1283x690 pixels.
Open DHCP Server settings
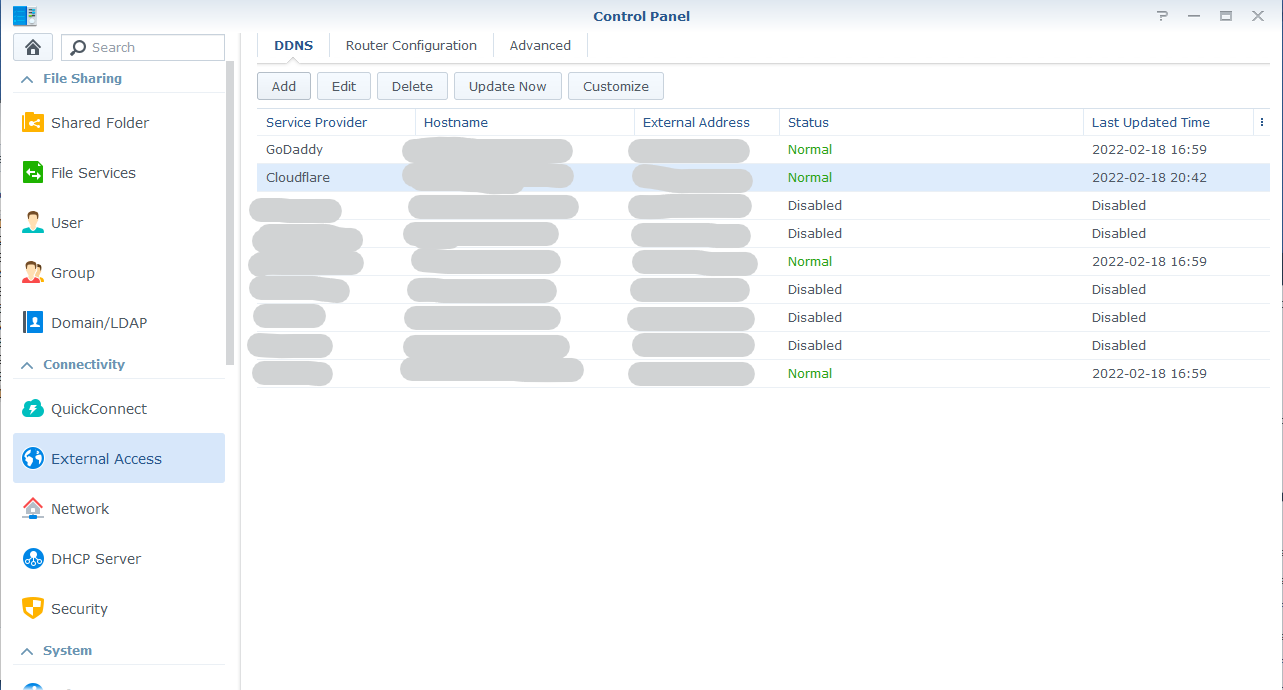coord(96,558)
